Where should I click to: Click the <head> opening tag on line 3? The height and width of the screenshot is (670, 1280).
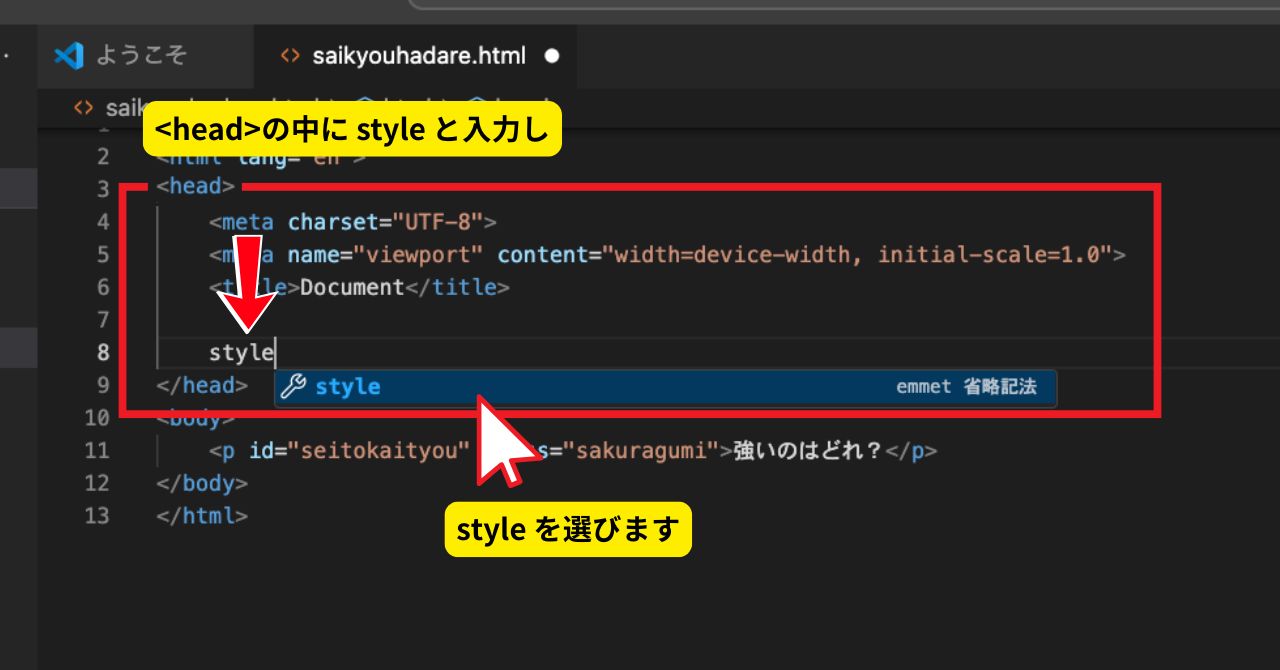tap(196, 187)
